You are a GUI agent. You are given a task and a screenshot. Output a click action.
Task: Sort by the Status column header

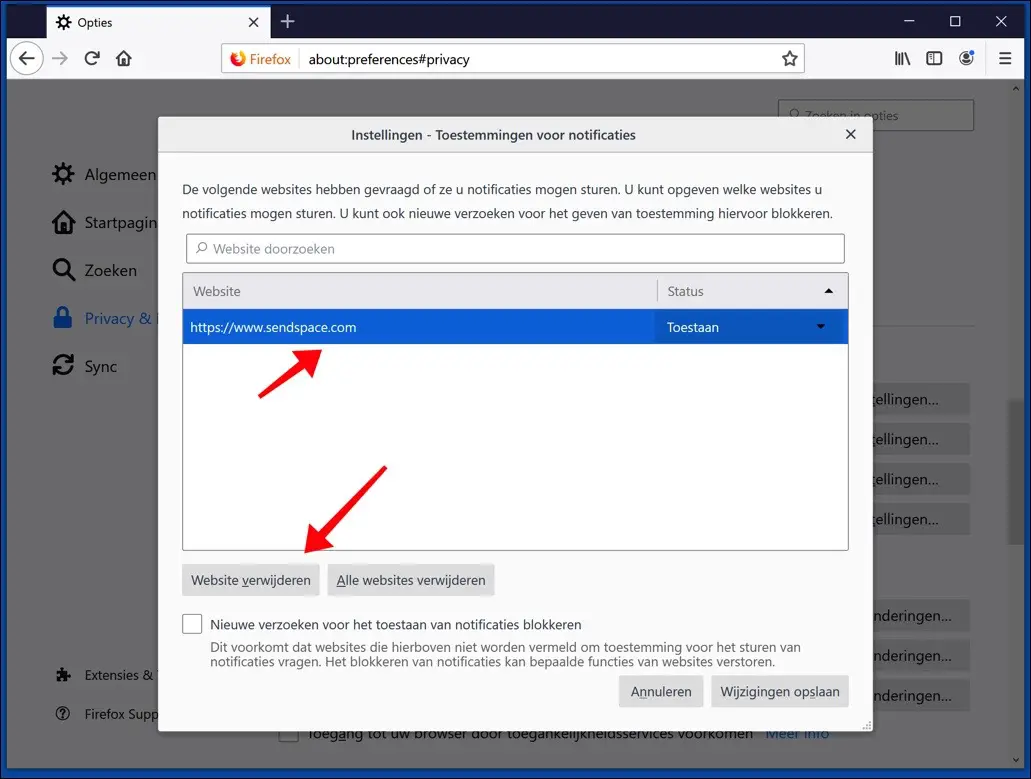click(x=752, y=291)
